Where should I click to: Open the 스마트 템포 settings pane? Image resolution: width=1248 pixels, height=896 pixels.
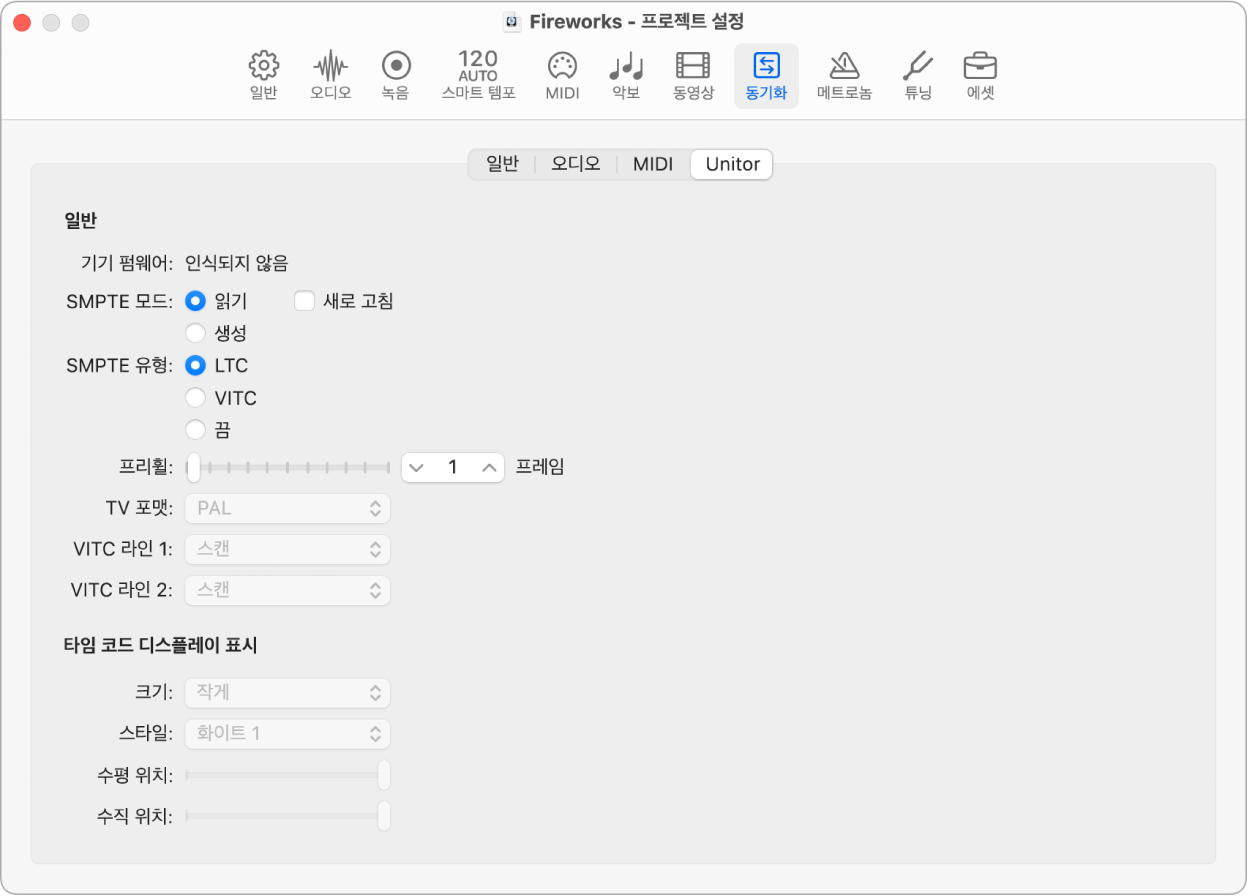tap(478, 76)
